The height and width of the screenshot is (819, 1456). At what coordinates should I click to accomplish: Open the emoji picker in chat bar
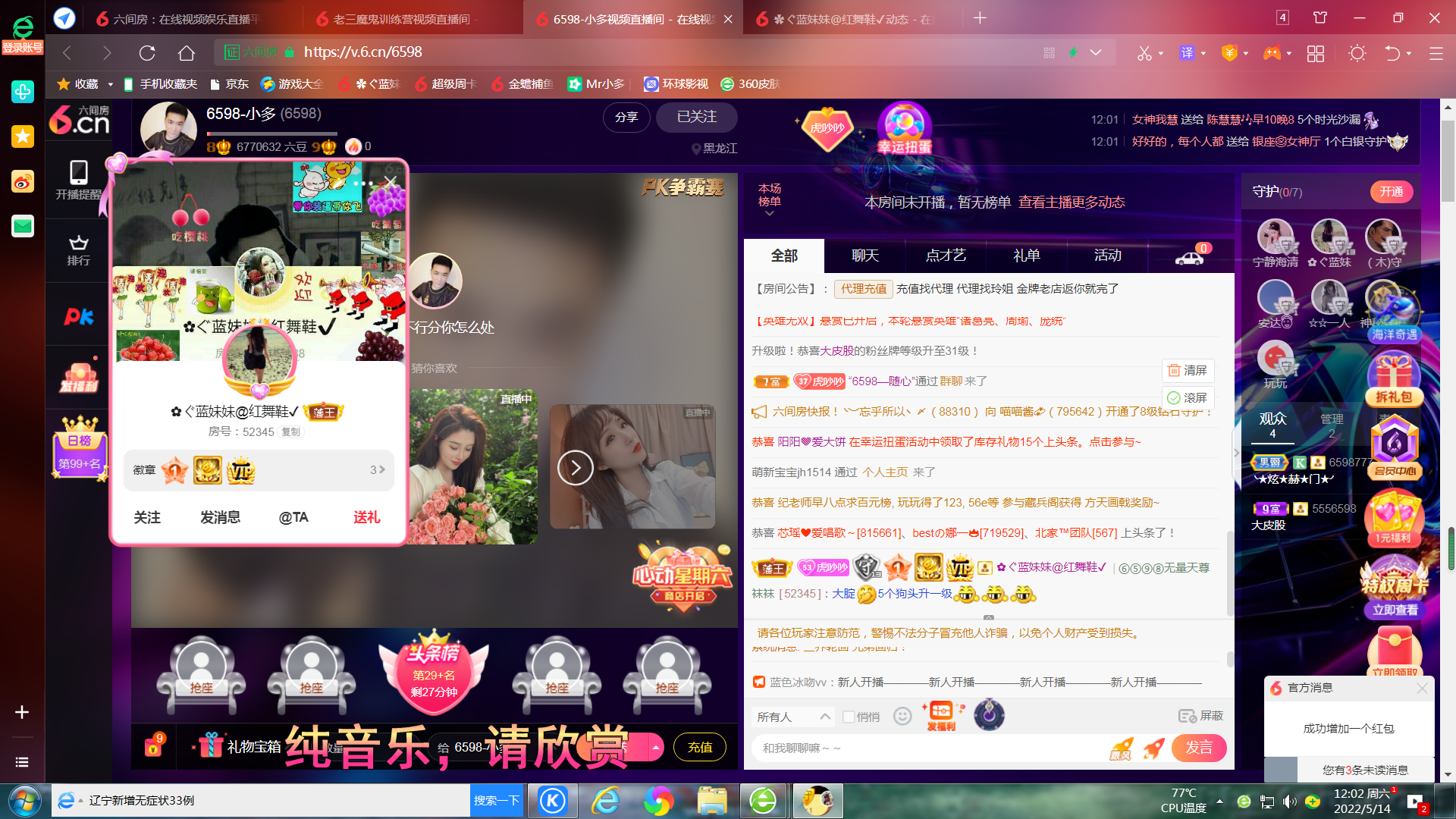(x=902, y=716)
